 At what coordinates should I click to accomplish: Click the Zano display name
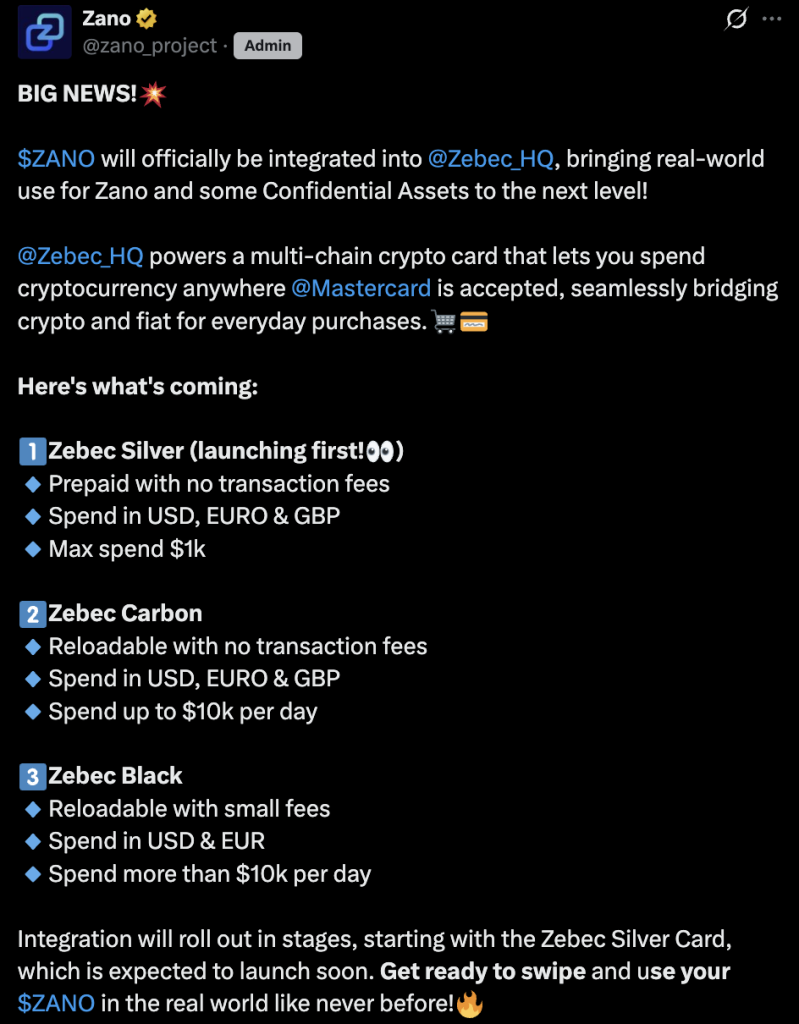[x=106, y=19]
